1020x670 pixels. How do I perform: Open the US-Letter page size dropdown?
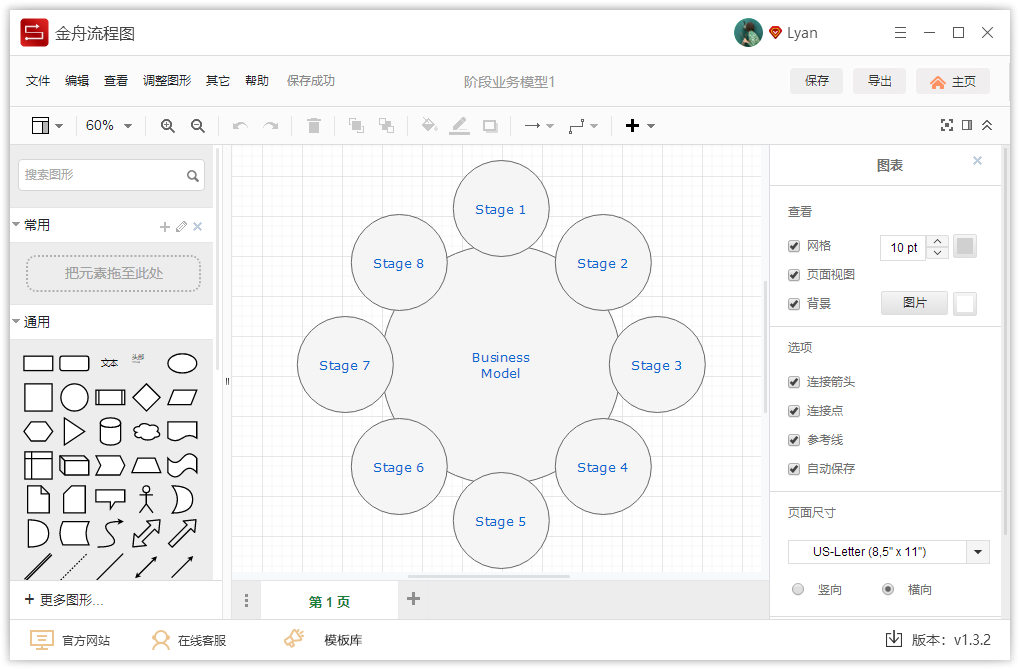887,551
